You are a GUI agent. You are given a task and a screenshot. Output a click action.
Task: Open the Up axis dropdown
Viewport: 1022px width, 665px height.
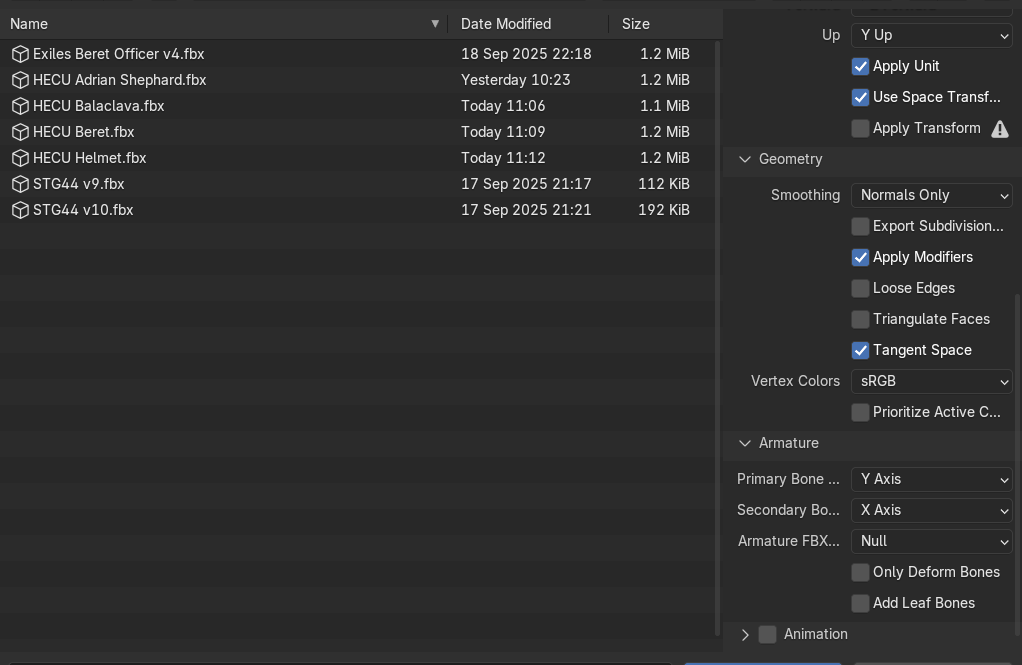click(931, 35)
